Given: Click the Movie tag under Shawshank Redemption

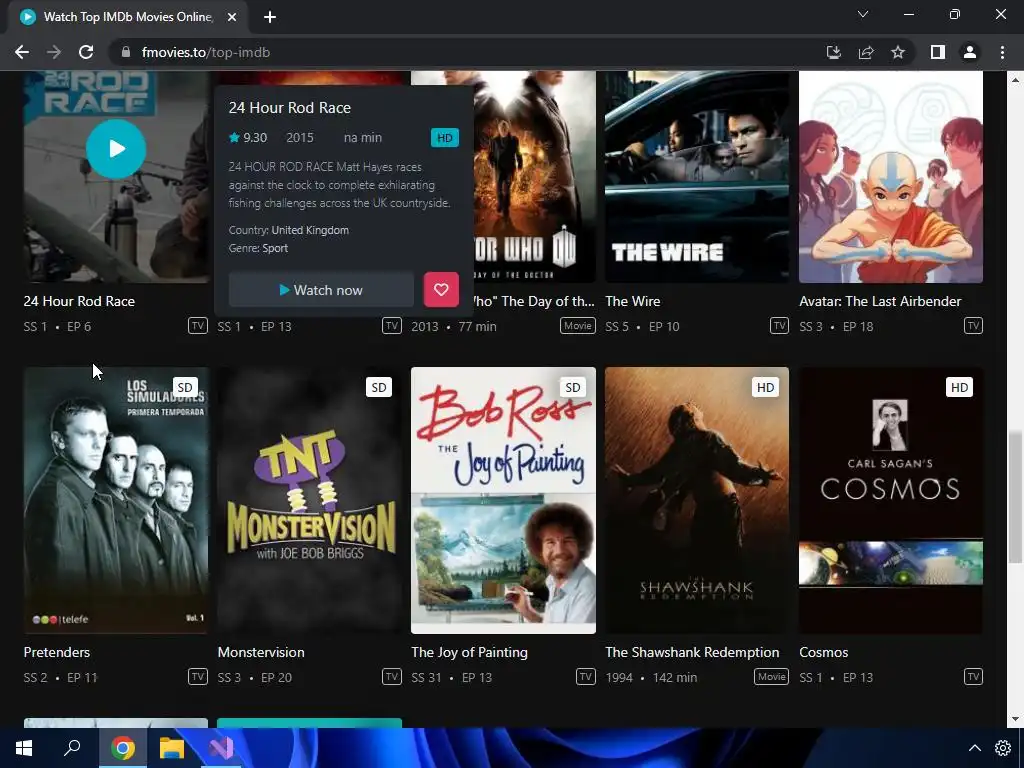Looking at the screenshot, I should tap(771, 677).
